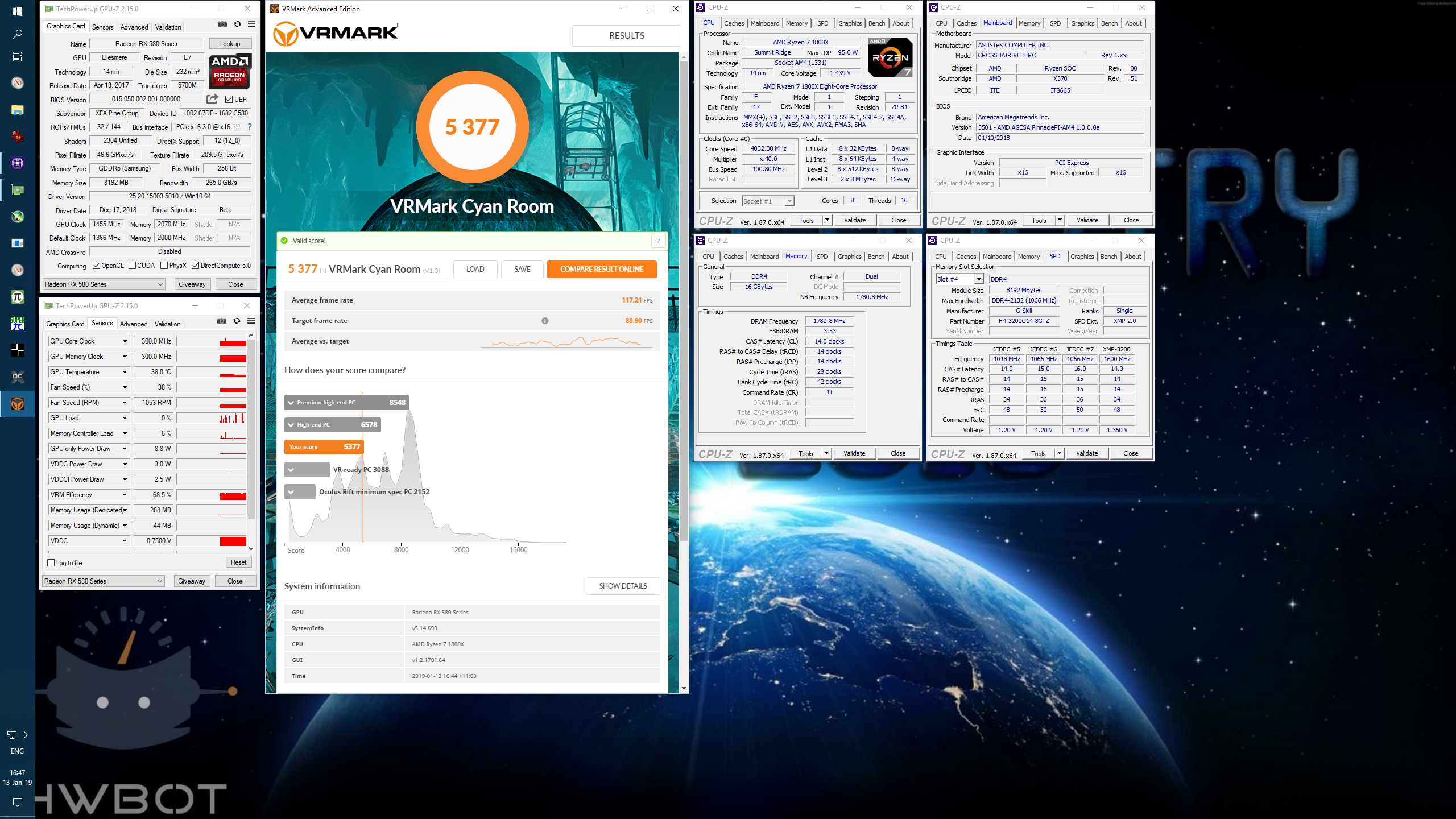Click the LOAD button in VRMark
This screenshot has height=819, width=1456.
coord(475,270)
